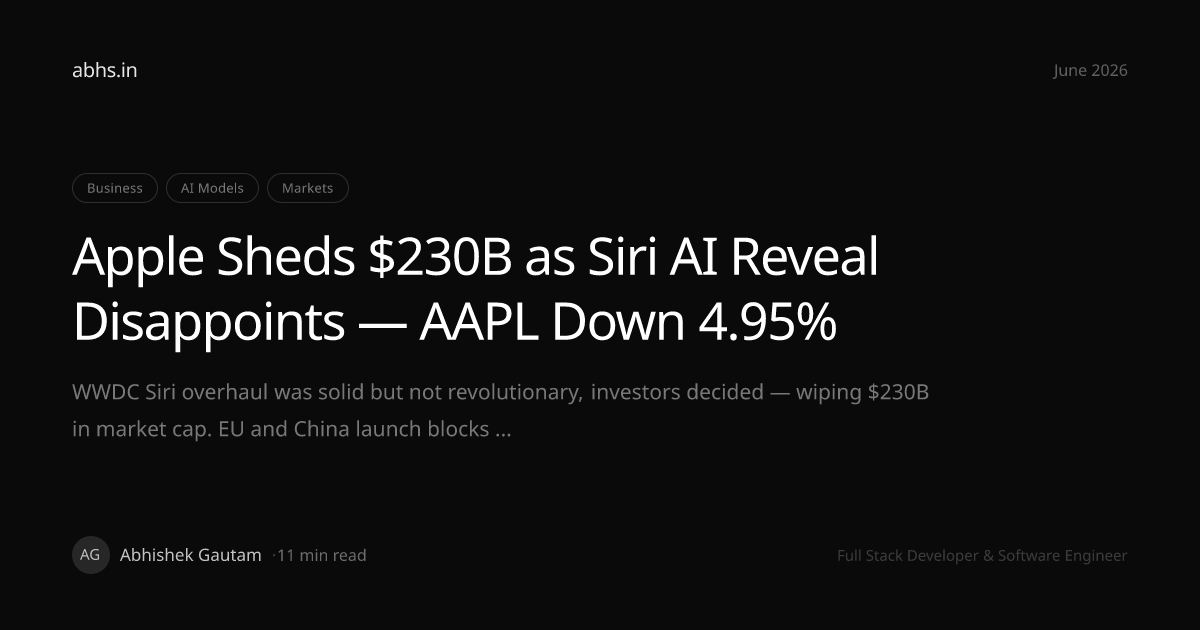This screenshot has width=1200, height=630.
Task: Click headline line starting with Disappoints
Action: coord(455,322)
